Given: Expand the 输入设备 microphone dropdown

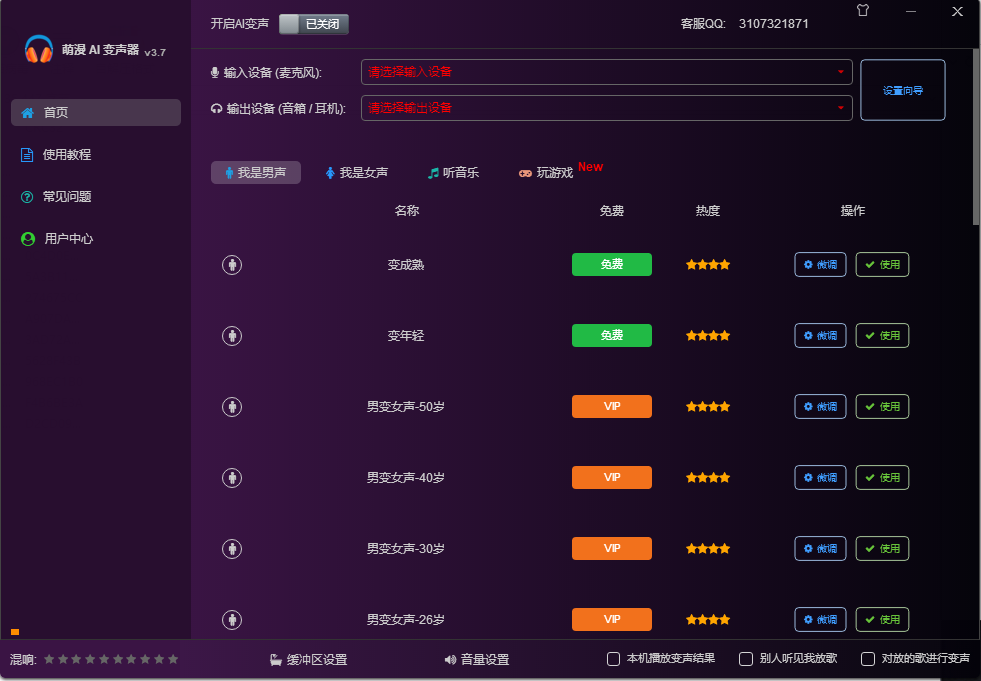Looking at the screenshot, I should tap(606, 72).
